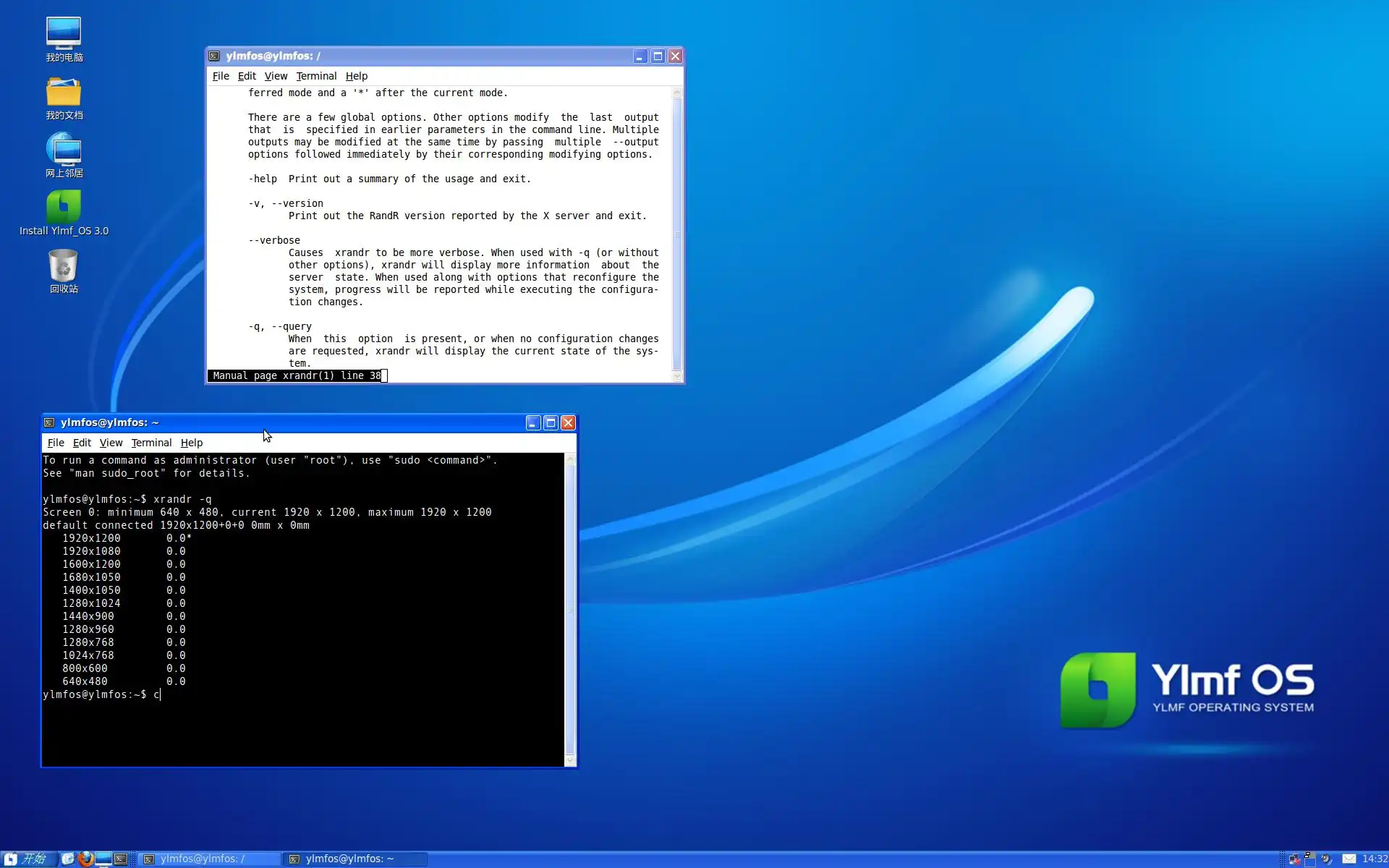Screen dimensions: 1389x868
Task: Open the volume speaker tray icon
Action: click(1327, 859)
